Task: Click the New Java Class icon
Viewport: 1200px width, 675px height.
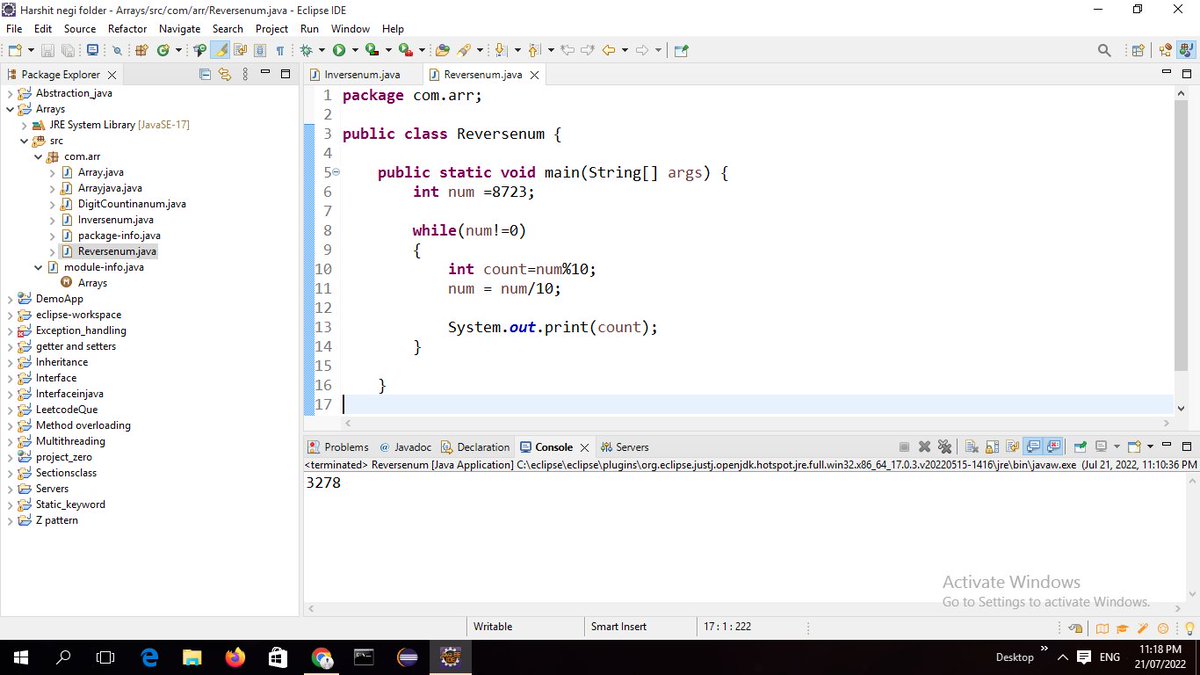Action: (162, 50)
